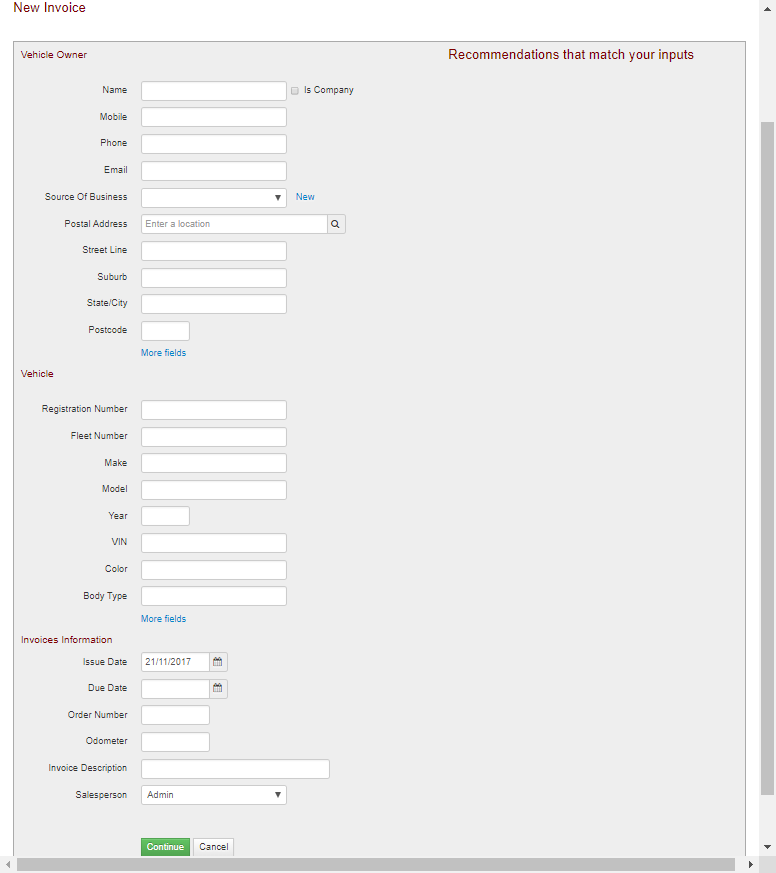Open the Issue Date calendar picker
Viewport: 776px width, 873px height.
coord(218,662)
